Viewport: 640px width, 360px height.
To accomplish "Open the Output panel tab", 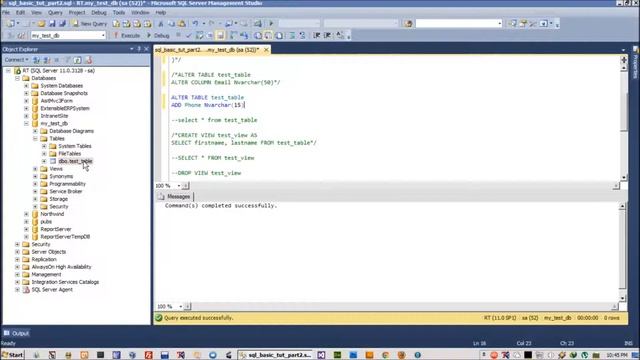I will 16,333.
